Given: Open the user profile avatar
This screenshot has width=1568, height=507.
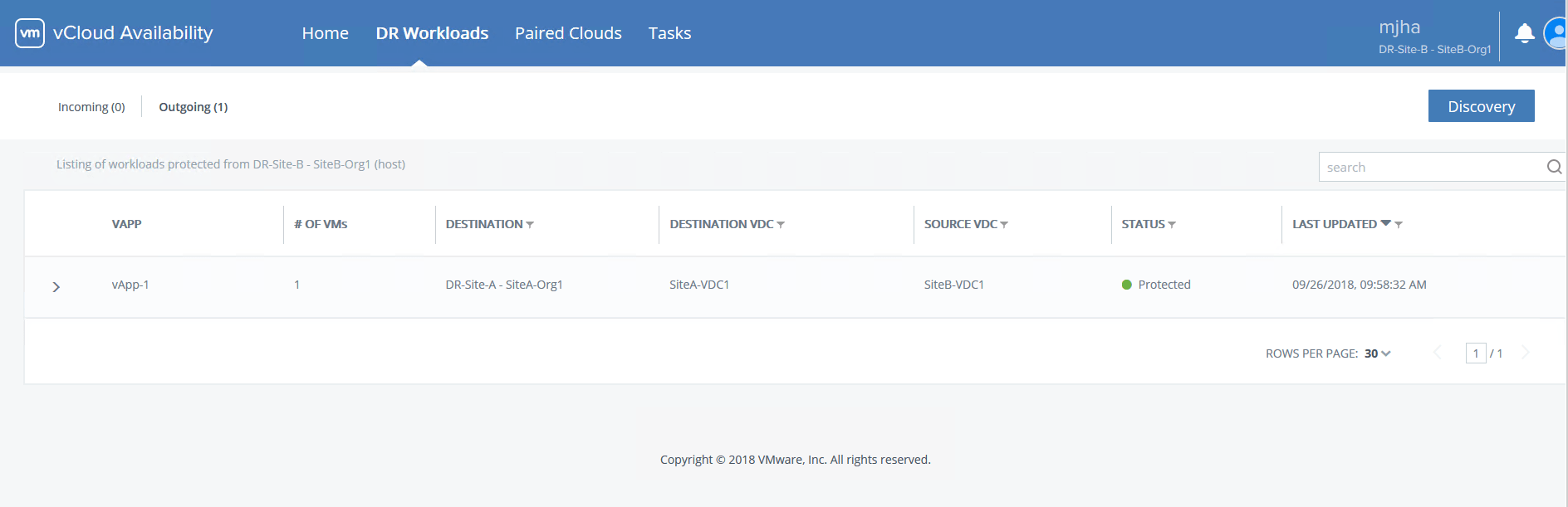Looking at the screenshot, I should (x=1556, y=33).
